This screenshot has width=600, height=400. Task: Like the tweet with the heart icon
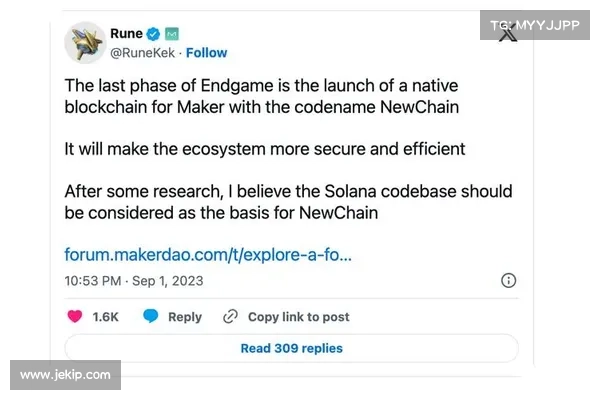[x=73, y=316]
